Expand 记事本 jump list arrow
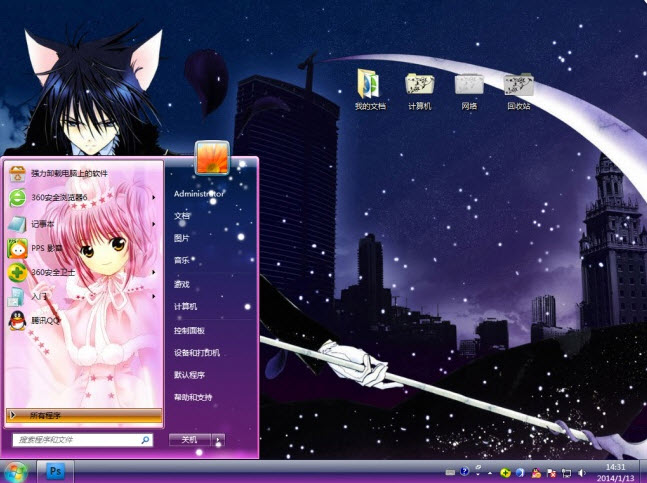The height and width of the screenshot is (483, 647). tap(154, 224)
